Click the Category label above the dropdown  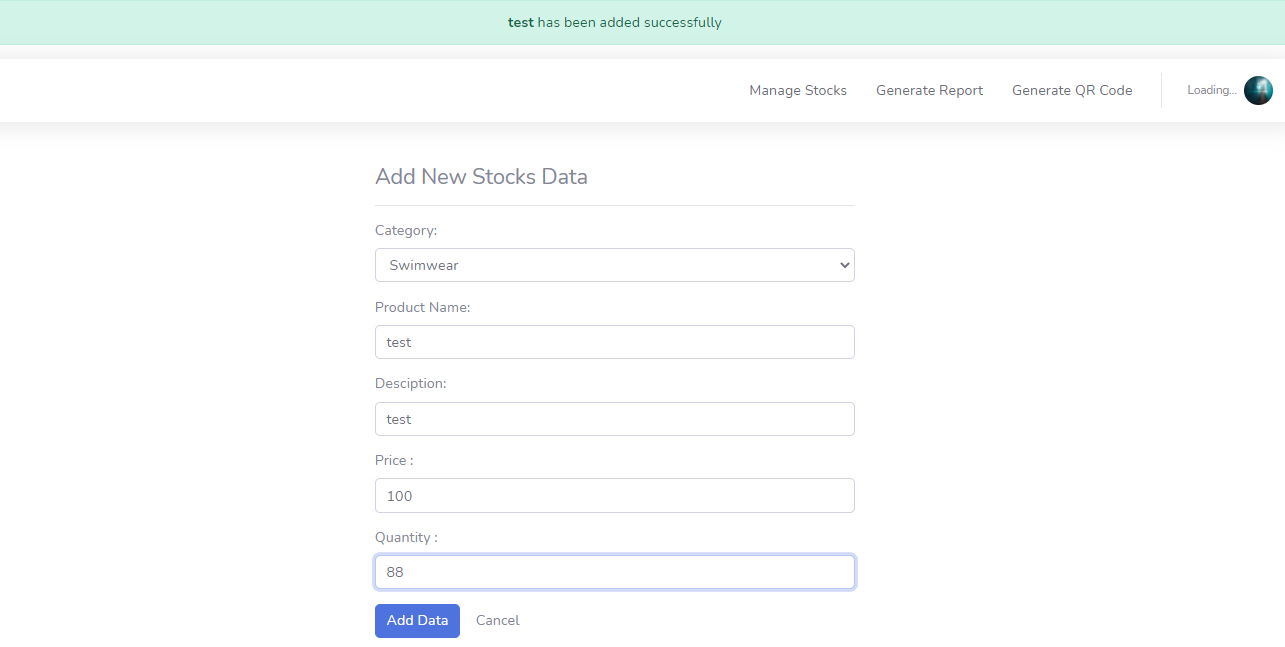click(x=405, y=230)
